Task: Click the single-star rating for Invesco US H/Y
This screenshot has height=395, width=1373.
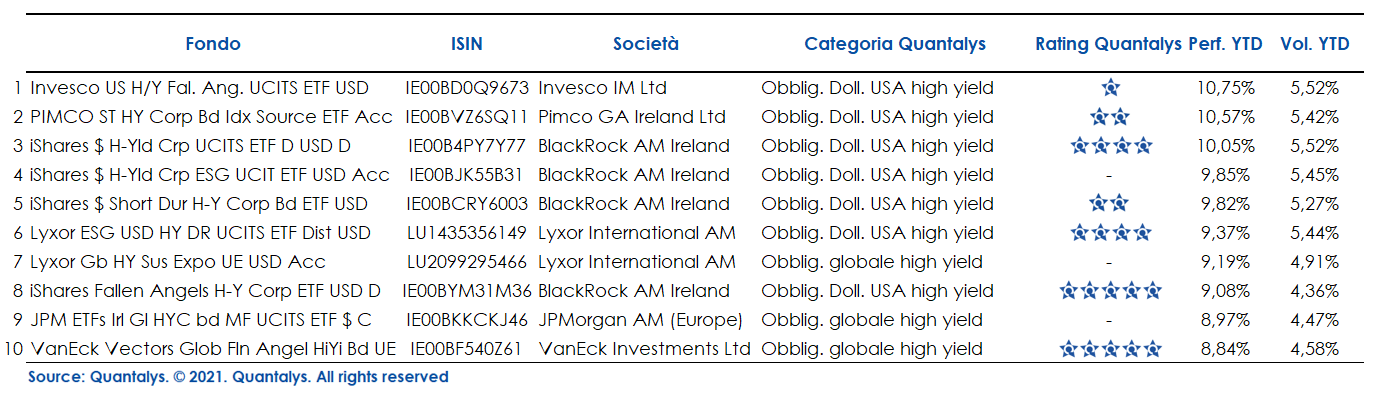Action: (x=1110, y=88)
